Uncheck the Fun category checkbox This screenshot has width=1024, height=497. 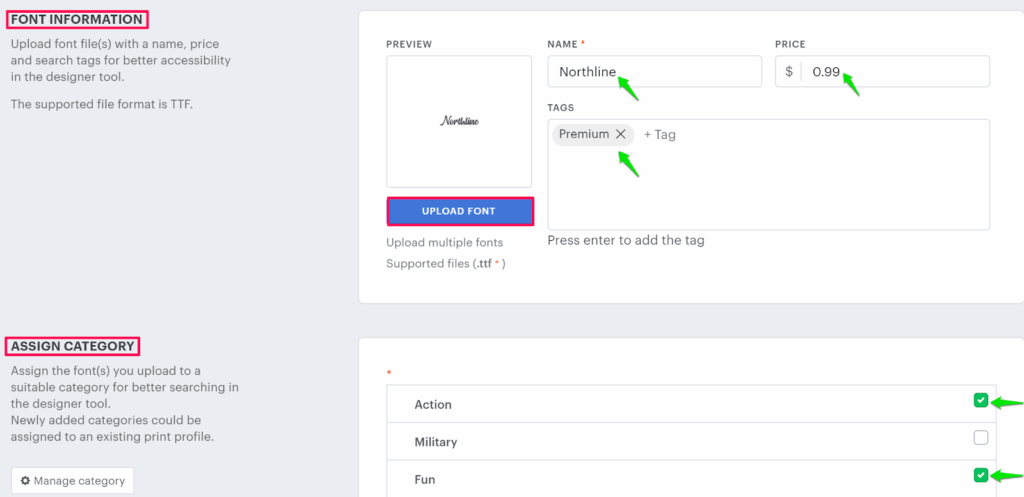(980, 475)
